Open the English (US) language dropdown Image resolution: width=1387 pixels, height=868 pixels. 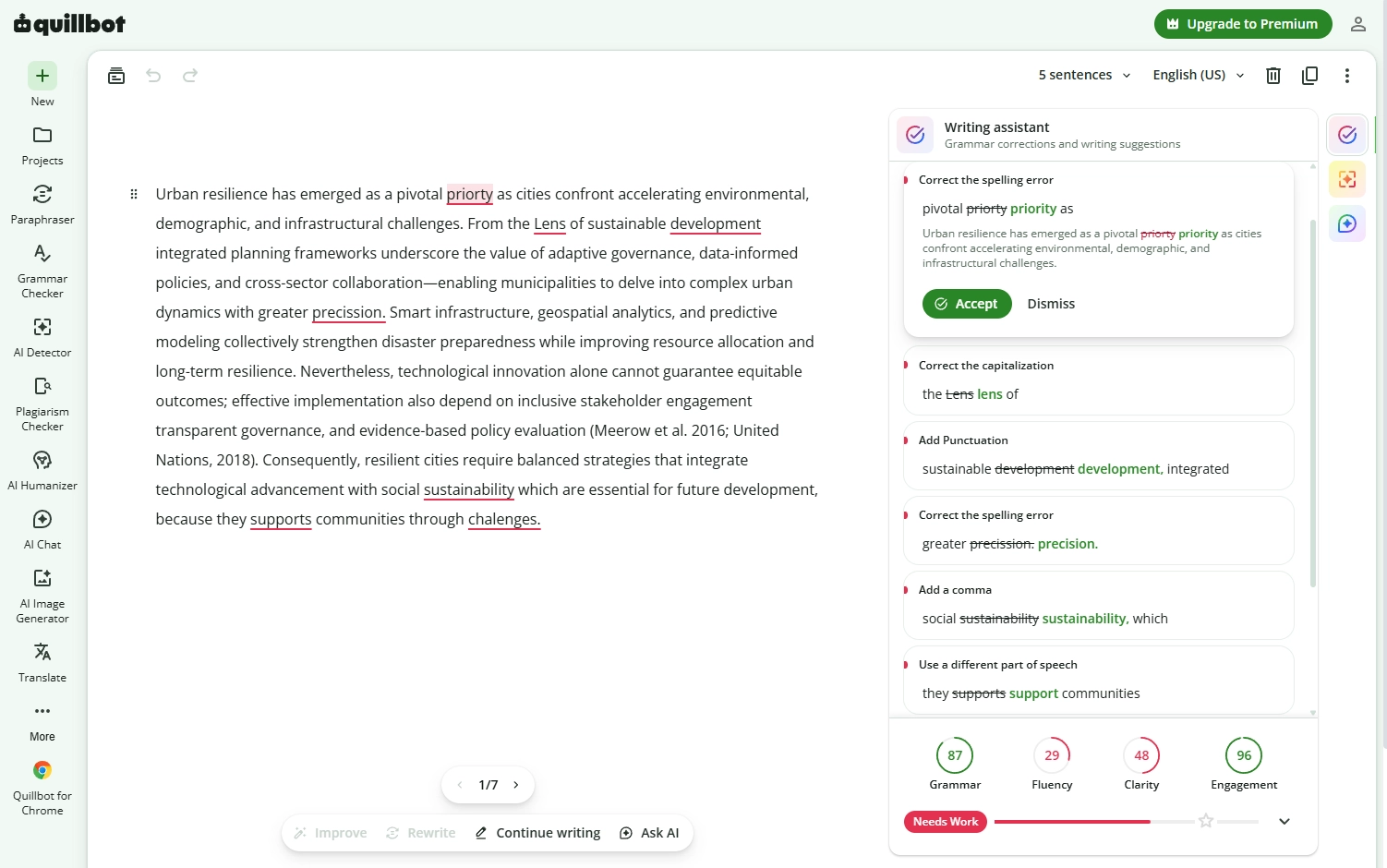1198,75
